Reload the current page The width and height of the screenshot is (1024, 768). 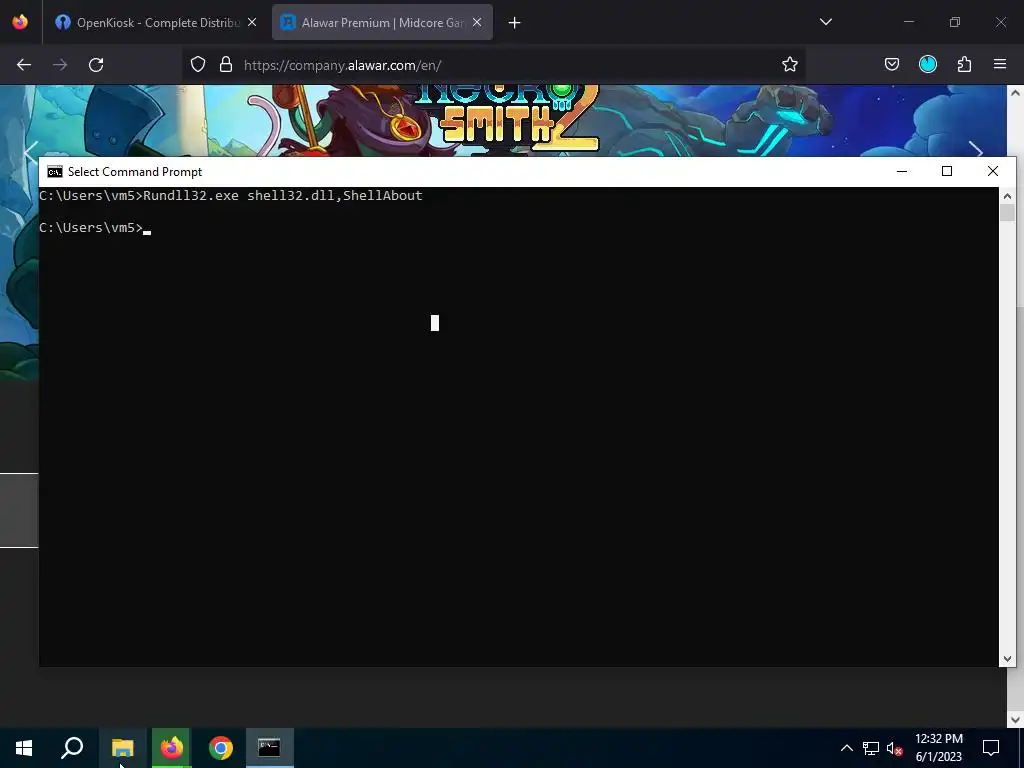(96, 65)
